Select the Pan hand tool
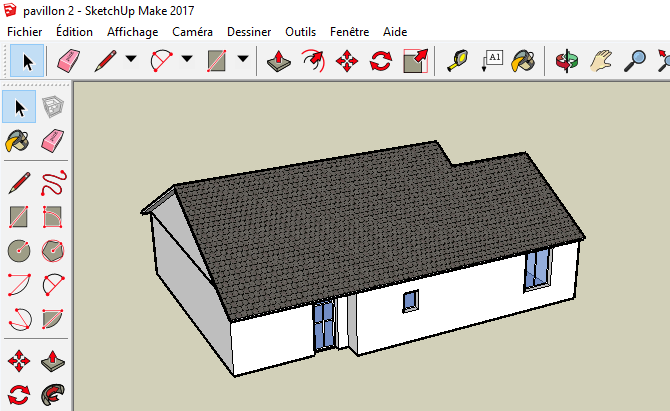Image resolution: width=670 pixels, height=411 pixels. pos(601,62)
